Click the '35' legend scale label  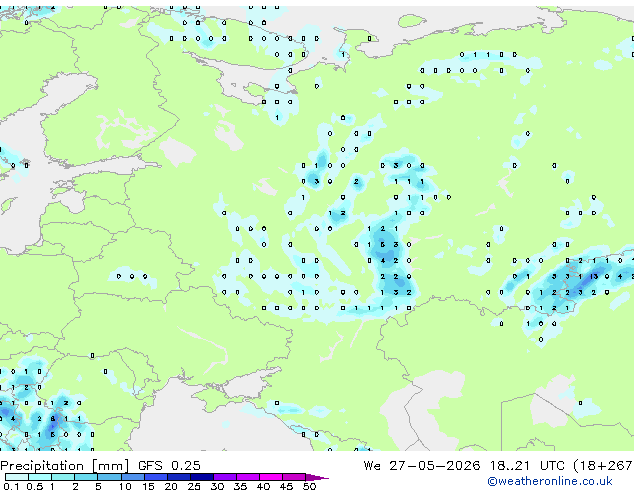[240, 486]
